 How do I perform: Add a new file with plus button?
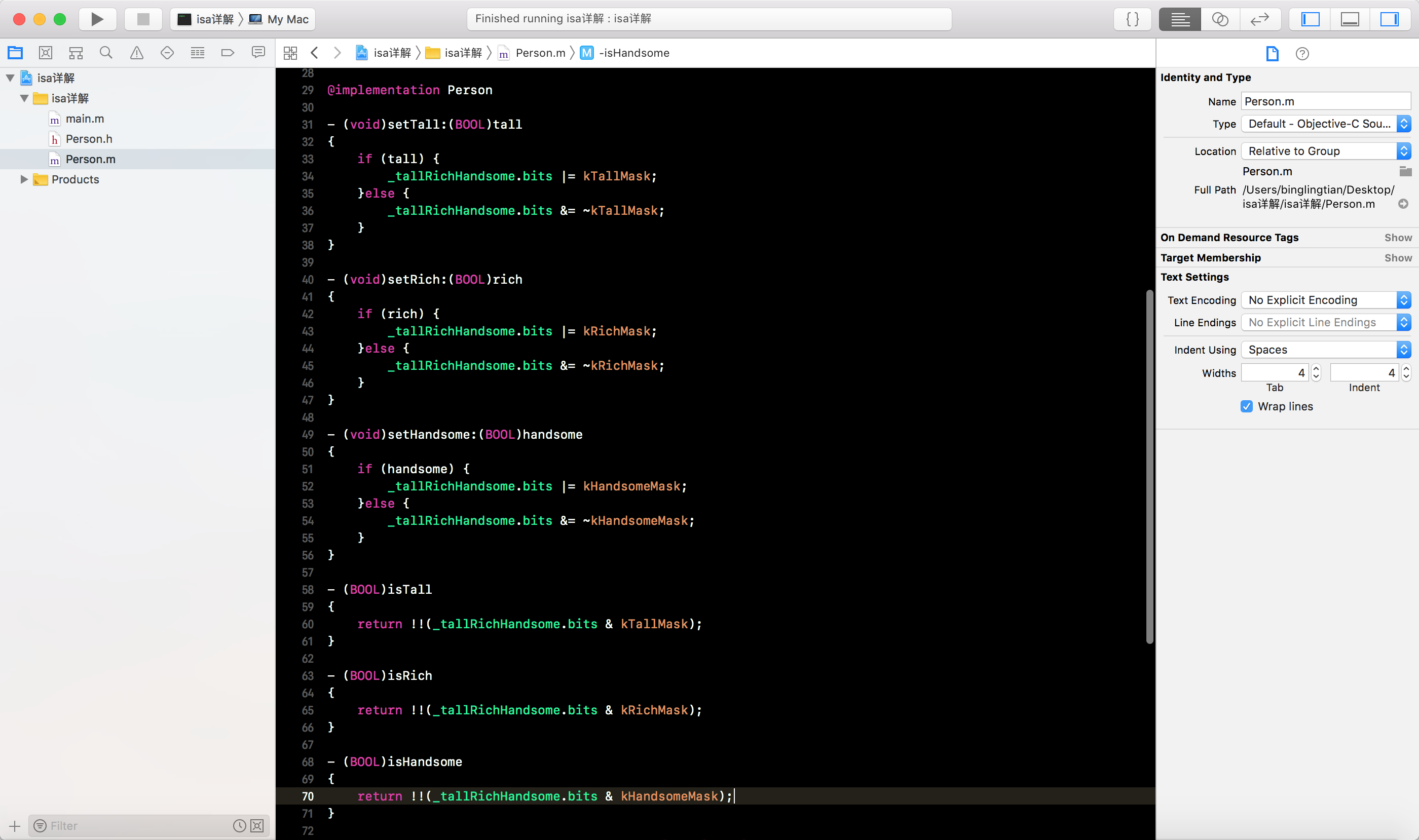(x=15, y=826)
